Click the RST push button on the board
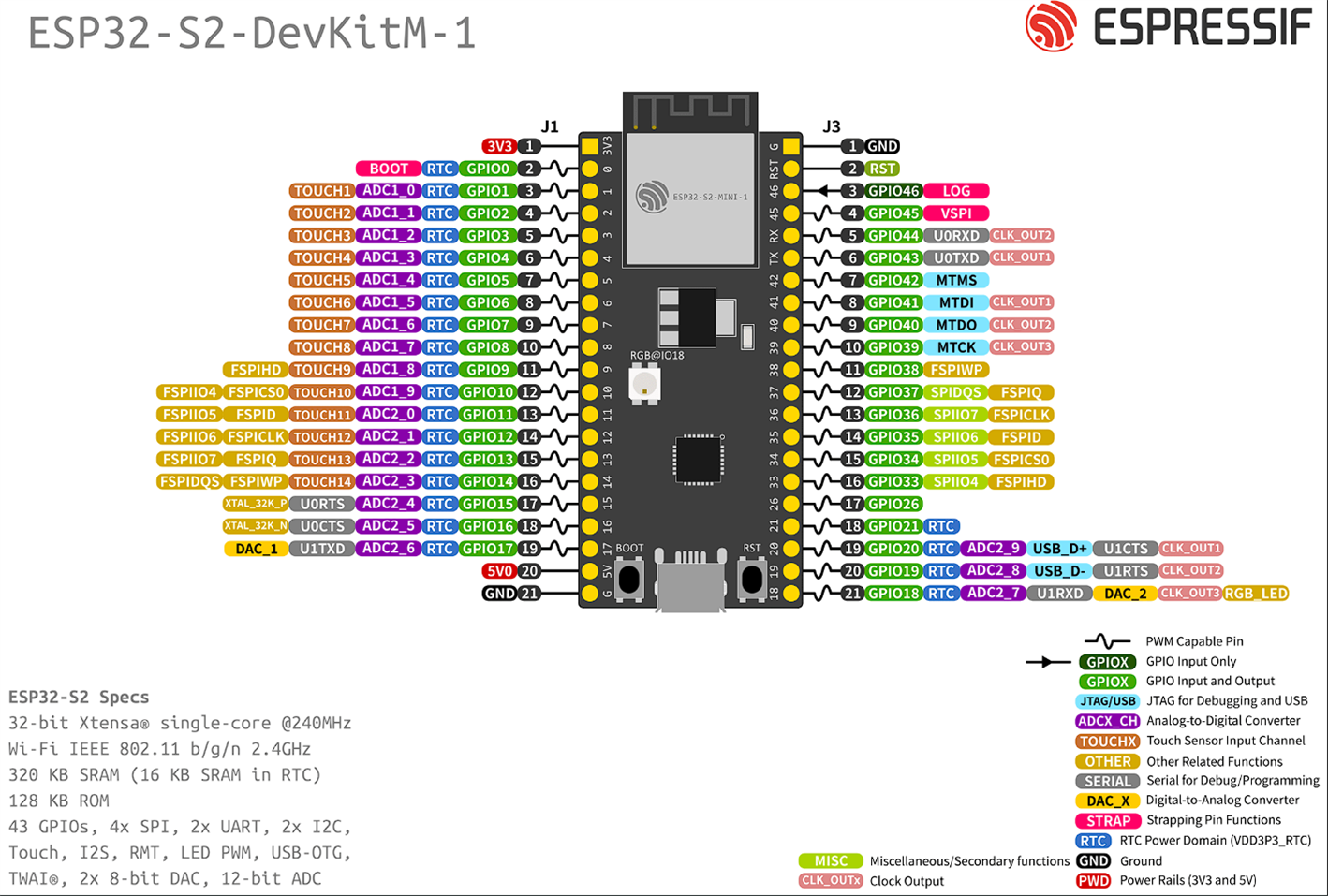 pyautogui.click(x=751, y=579)
